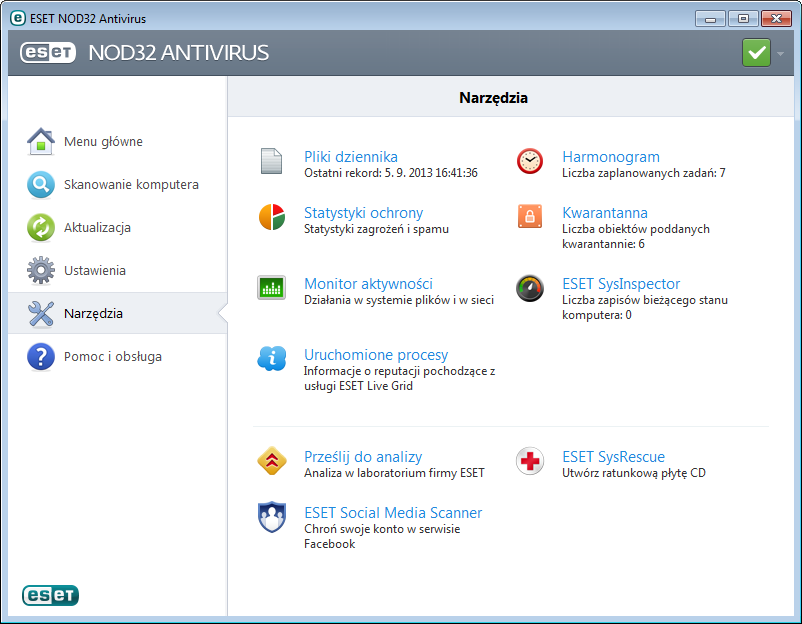Click the Statystyki ochrony pie chart icon
The image size is (802, 624).
(272, 217)
